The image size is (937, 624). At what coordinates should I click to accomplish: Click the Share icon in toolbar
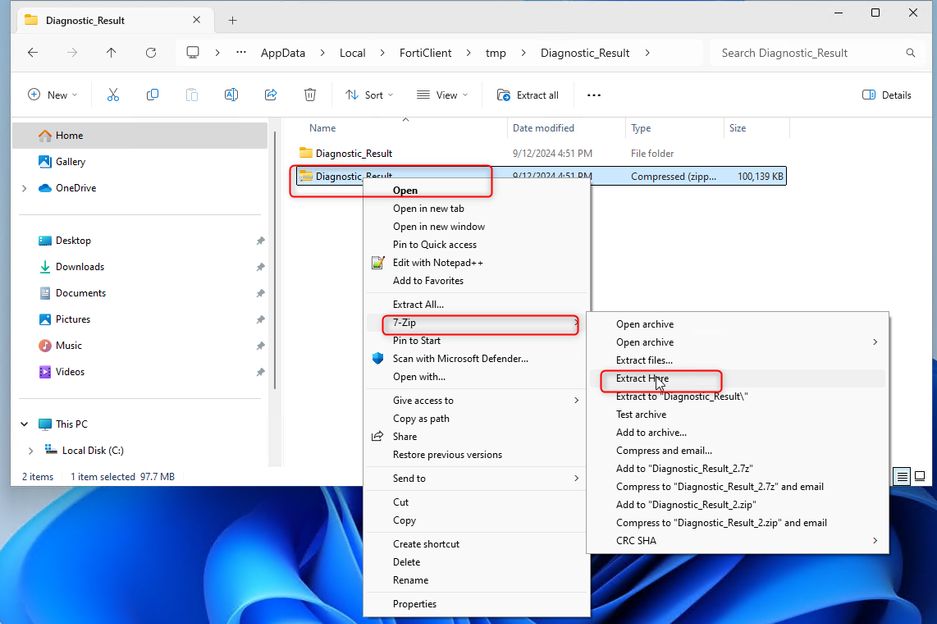[x=270, y=95]
